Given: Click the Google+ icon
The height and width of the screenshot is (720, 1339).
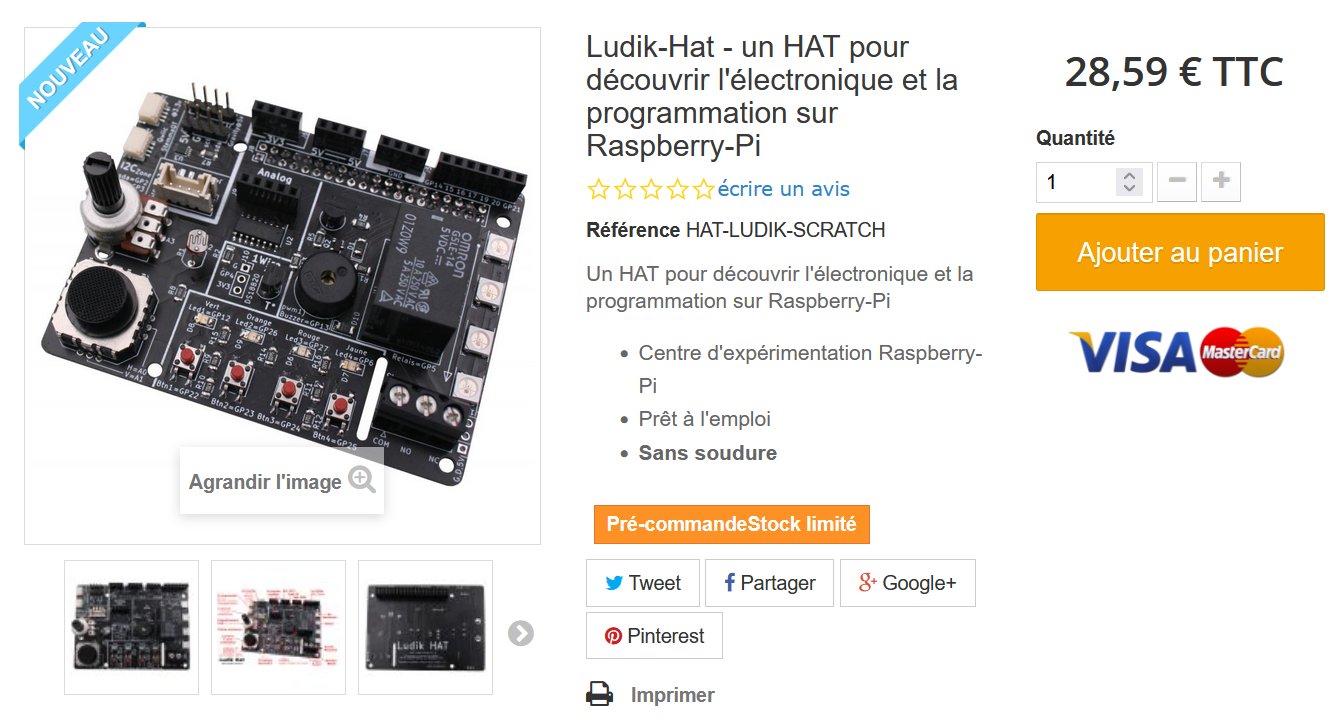Looking at the screenshot, I should [868, 583].
